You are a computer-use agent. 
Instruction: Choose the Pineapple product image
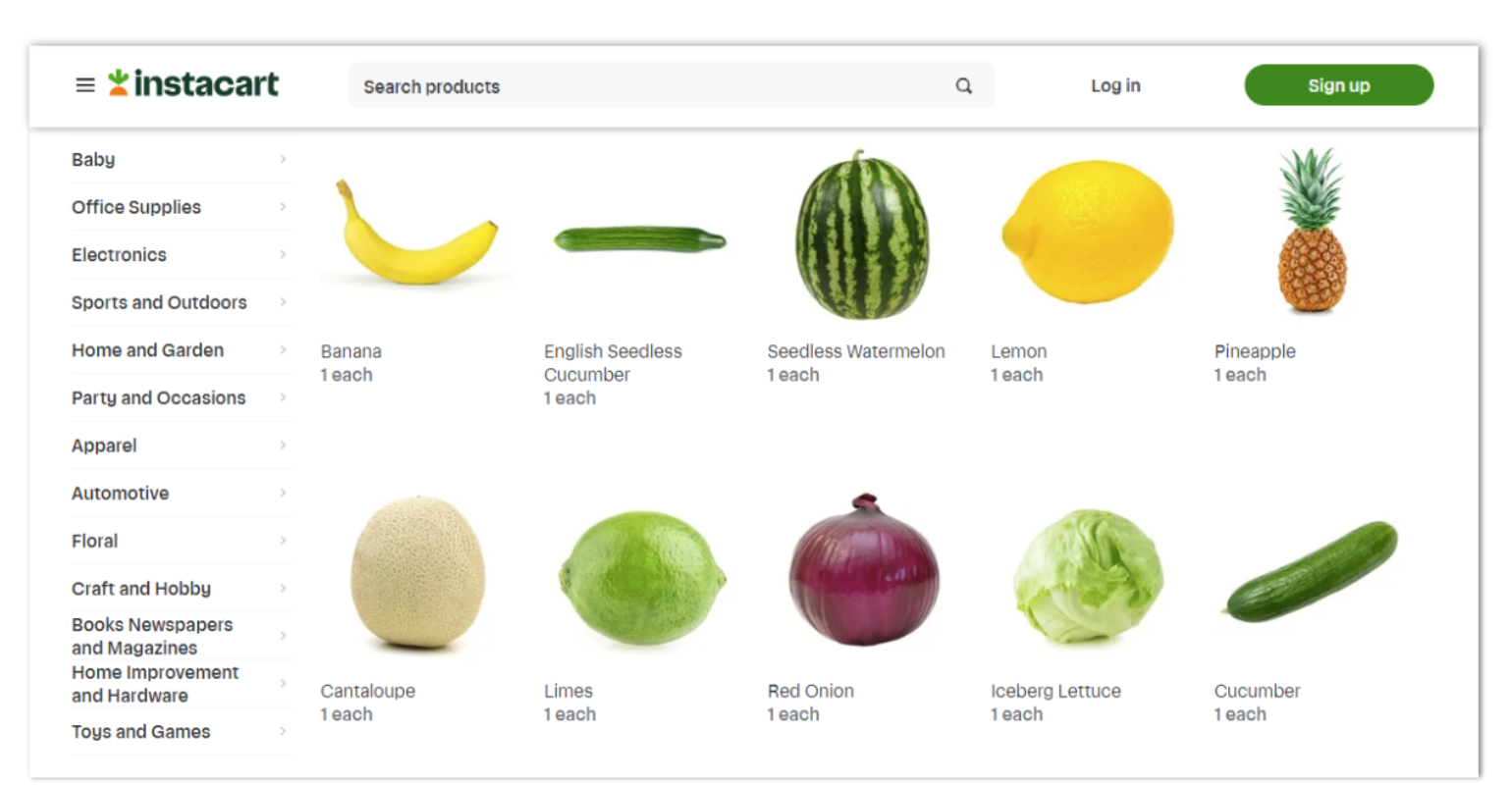(x=1312, y=232)
